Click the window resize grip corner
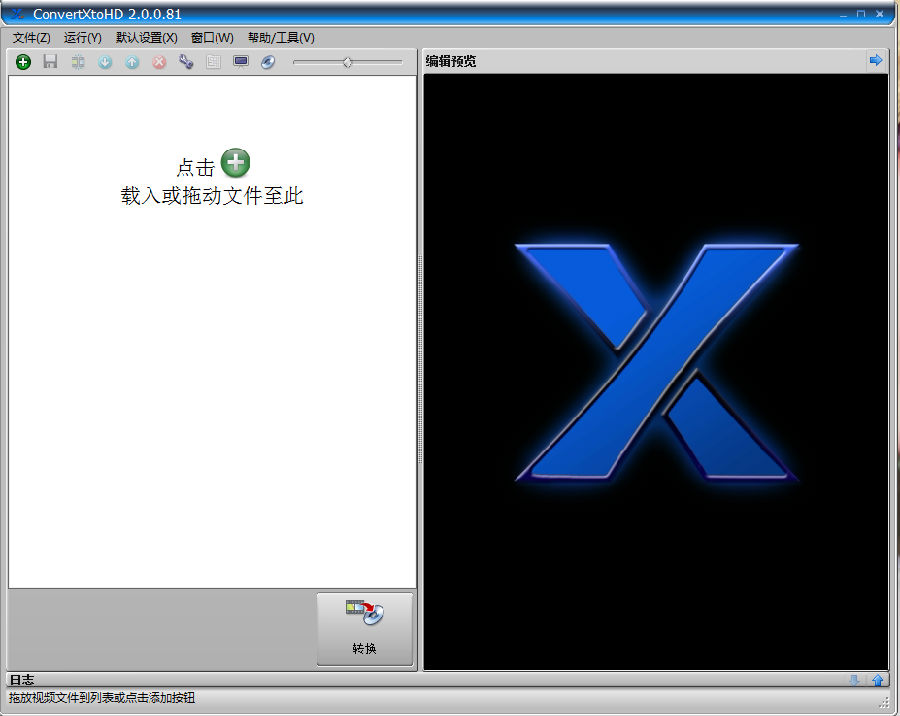 coord(884,702)
